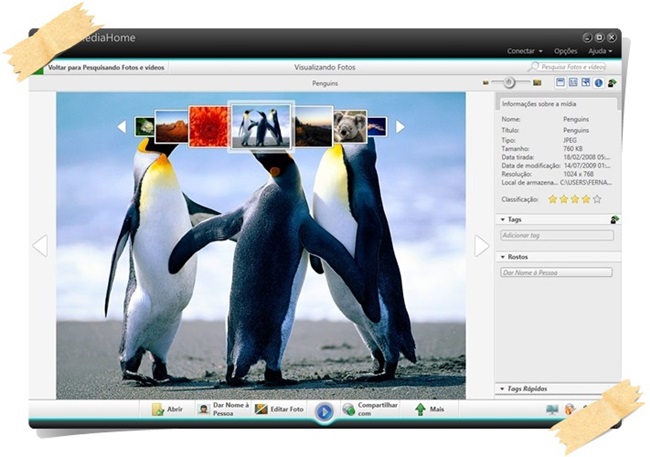Click the Adicionar tag input field

[x=557, y=235]
